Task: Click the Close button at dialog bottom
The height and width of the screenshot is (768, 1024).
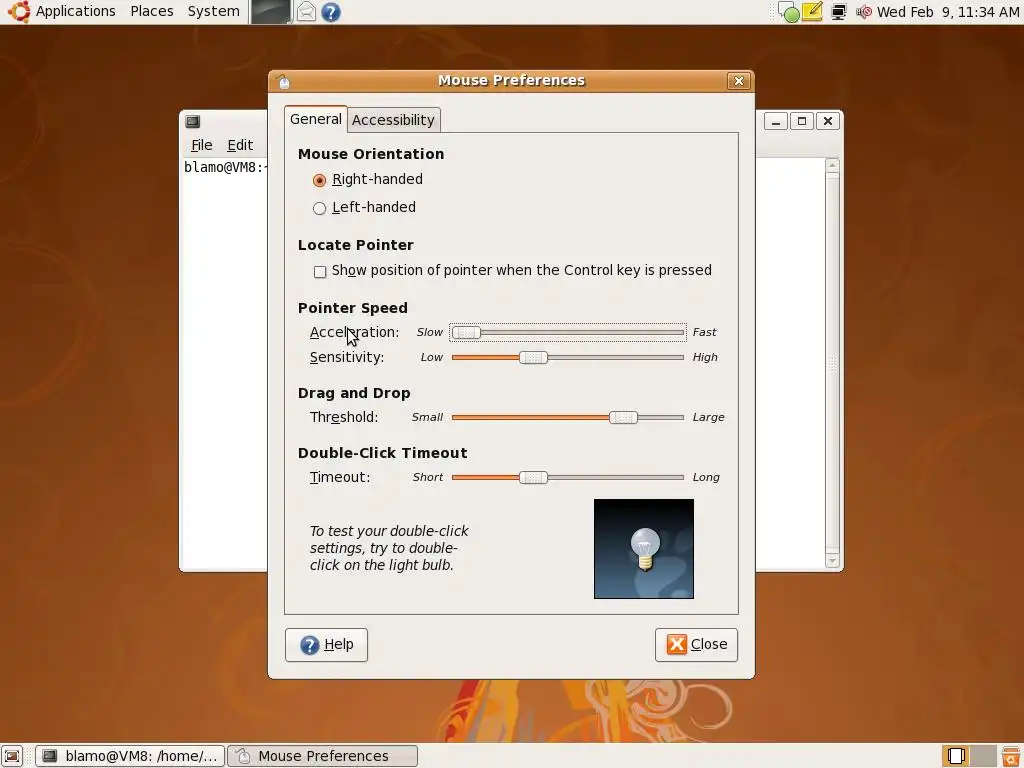Action: point(696,645)
